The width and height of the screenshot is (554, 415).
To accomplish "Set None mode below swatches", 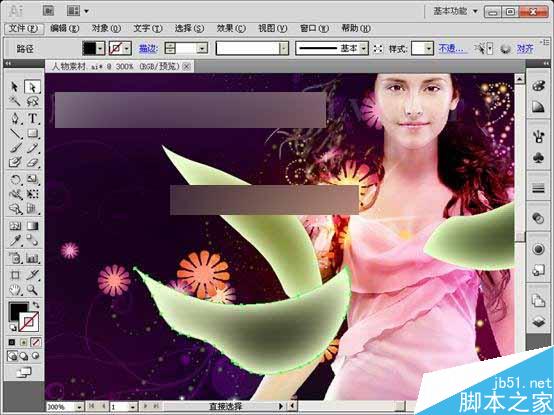I will click(x=35, y=342).
